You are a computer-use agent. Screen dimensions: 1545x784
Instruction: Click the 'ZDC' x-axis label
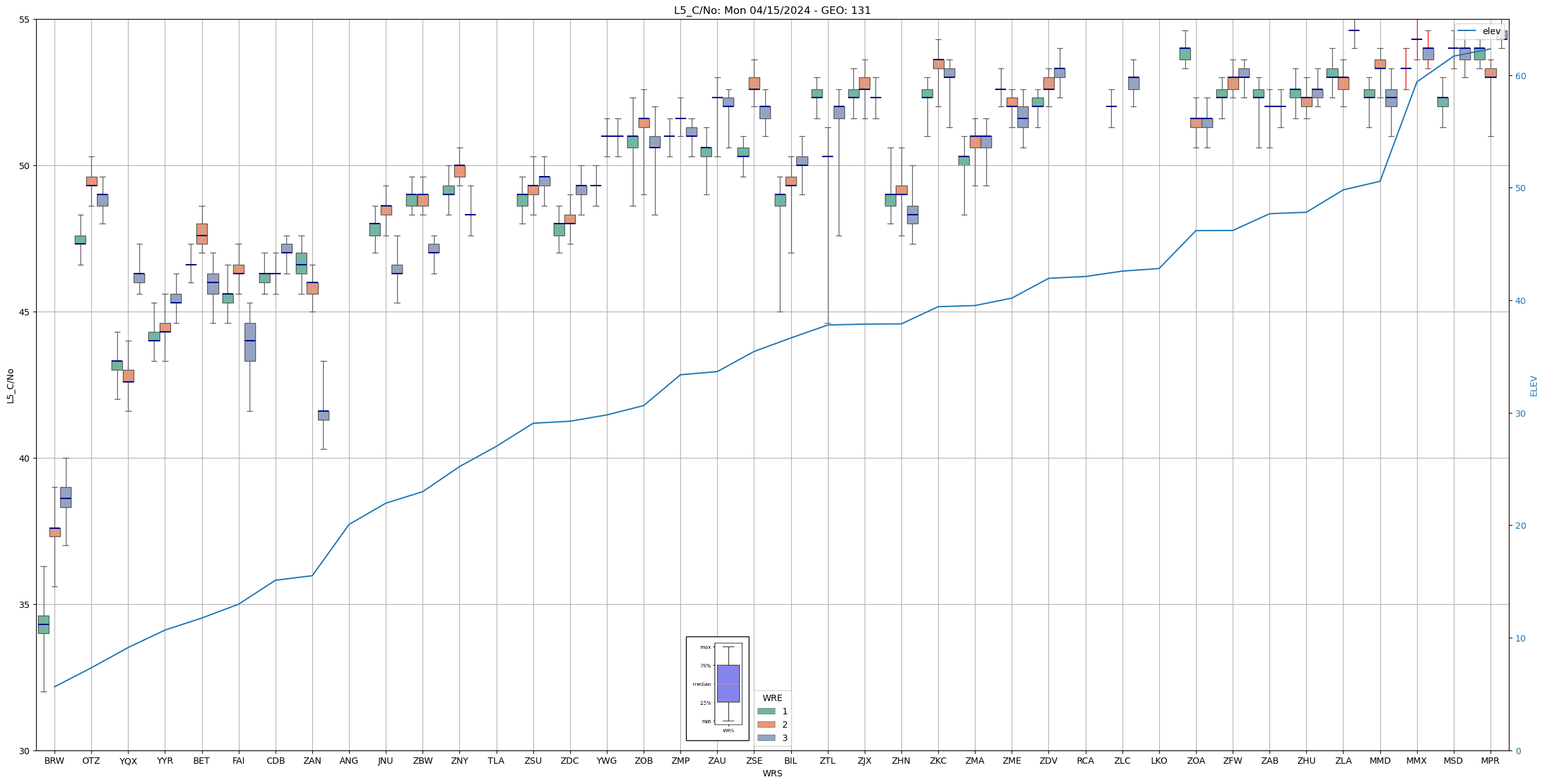pyautogui.click(x=569, y=761)
